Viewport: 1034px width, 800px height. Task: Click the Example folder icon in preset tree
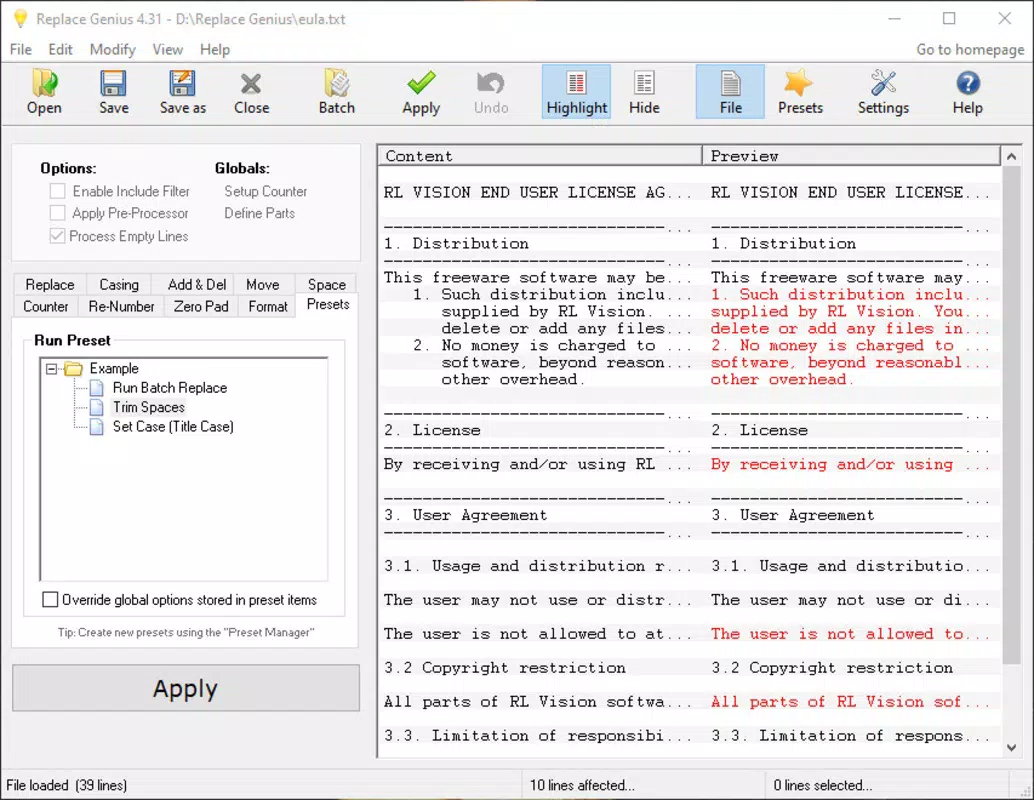tap(73, 369)
